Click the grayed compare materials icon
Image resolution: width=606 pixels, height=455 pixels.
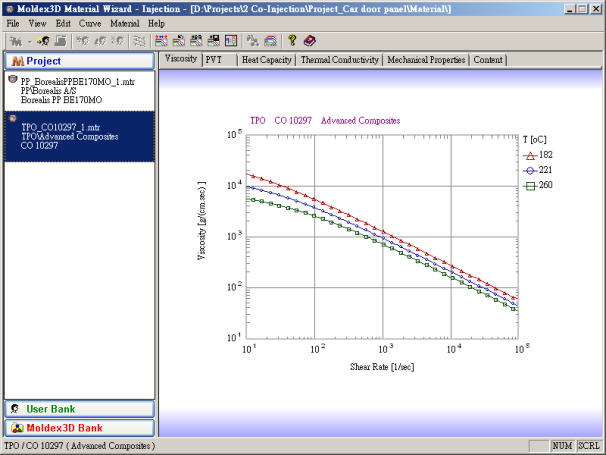coord(253,41)
